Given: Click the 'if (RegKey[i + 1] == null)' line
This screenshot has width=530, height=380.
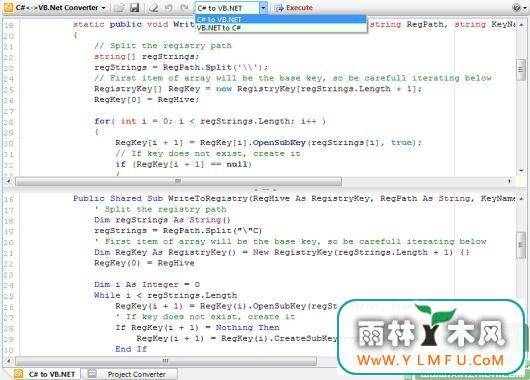Looking at the screenshot, I should point(184,164).
